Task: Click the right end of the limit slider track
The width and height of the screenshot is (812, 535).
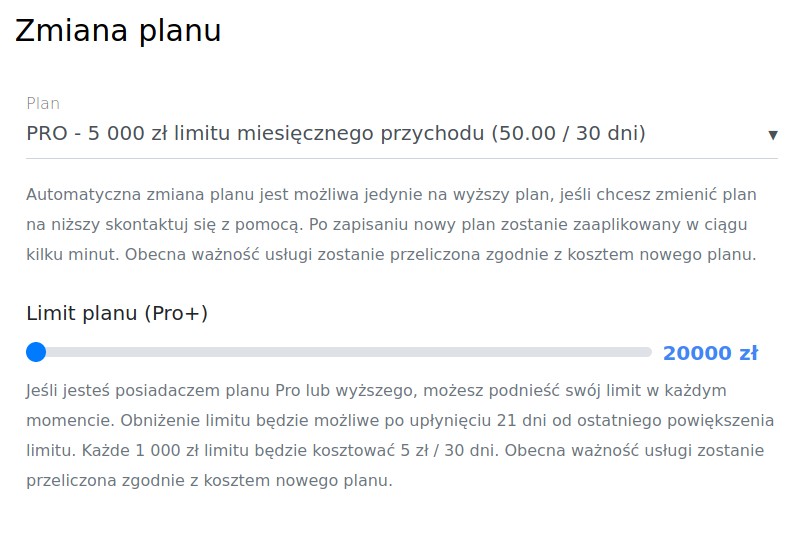Action: (647, 352)
